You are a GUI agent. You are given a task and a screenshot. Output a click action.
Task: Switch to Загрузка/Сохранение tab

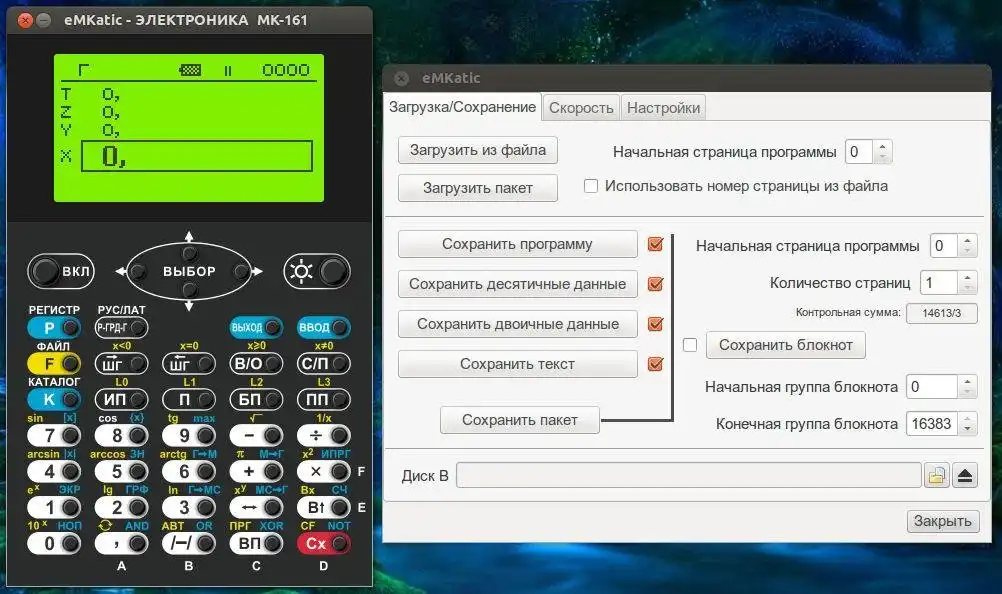[x=462, y=107]
